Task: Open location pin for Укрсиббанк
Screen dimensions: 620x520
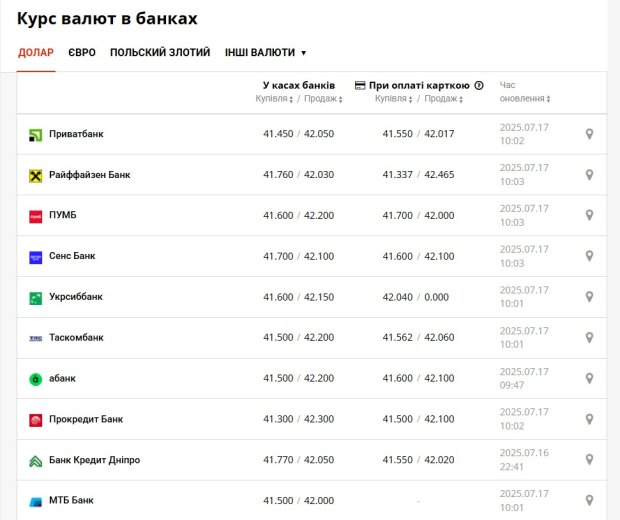Action: [589, 297]
